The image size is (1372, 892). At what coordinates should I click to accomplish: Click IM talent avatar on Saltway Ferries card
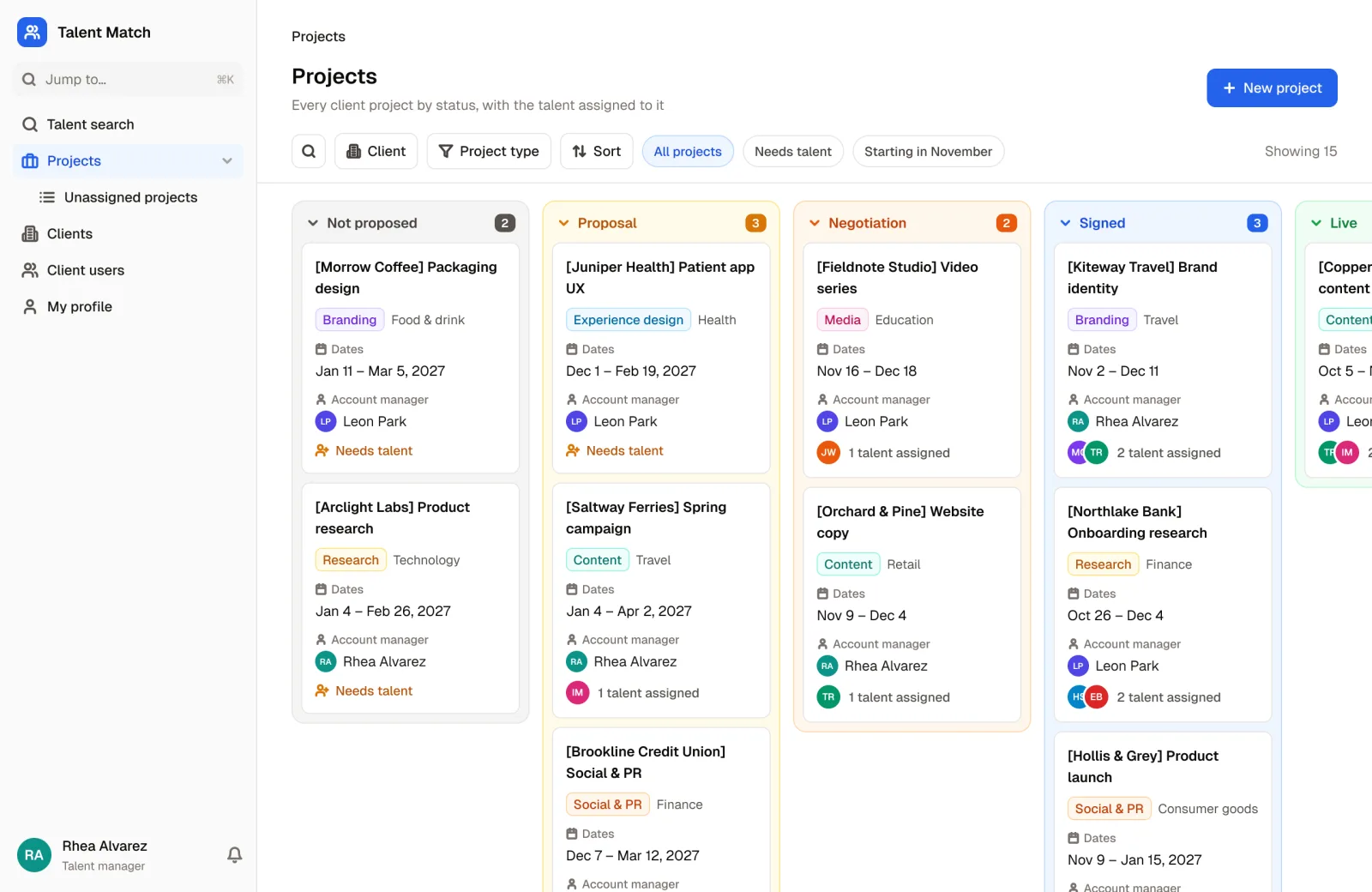[x=577, y=692]
